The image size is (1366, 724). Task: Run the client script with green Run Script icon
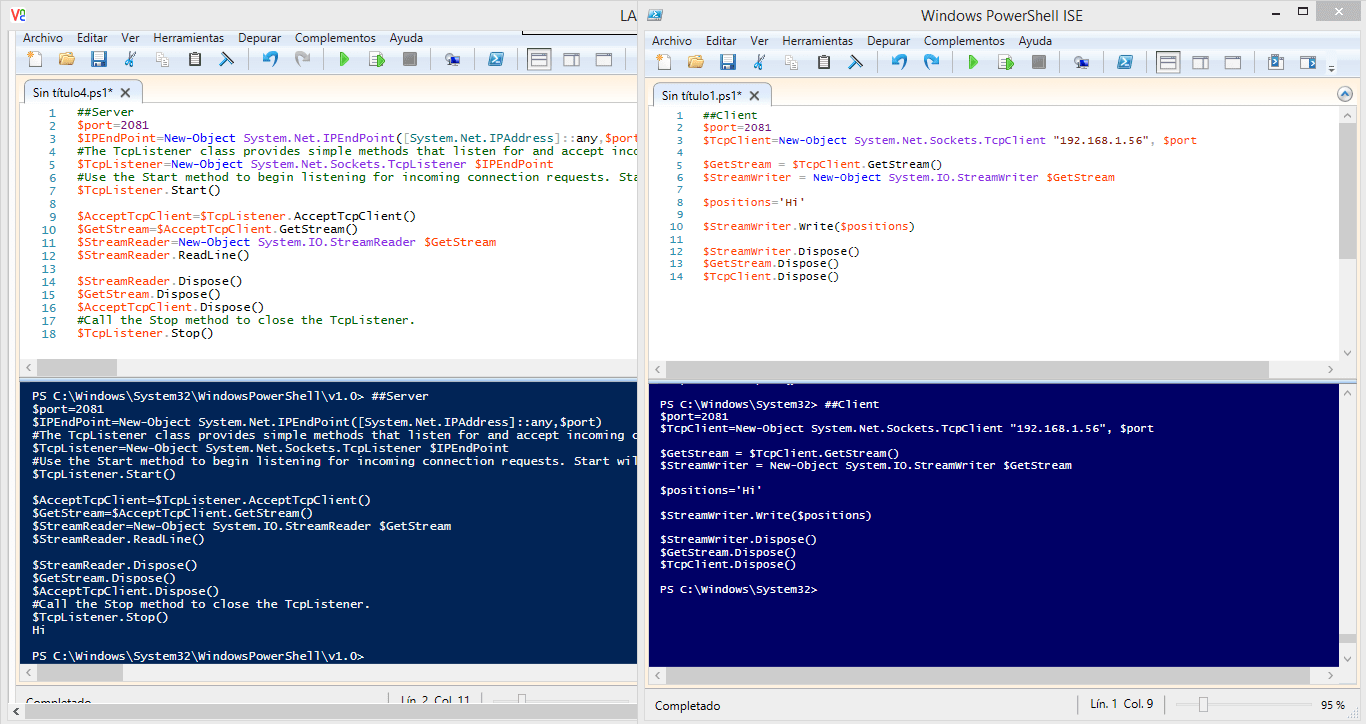click(x=972, y=61)
